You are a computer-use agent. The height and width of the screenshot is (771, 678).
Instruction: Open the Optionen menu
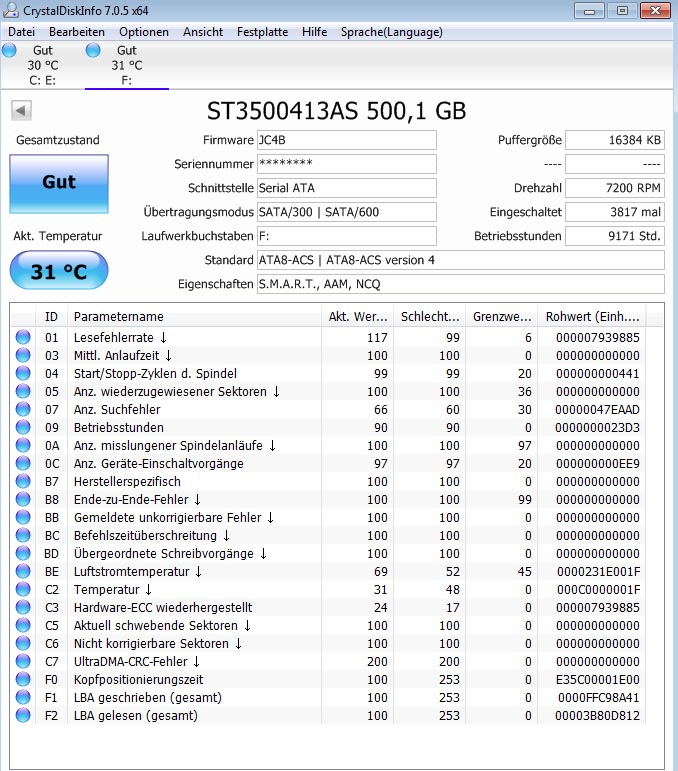point(144,32)
